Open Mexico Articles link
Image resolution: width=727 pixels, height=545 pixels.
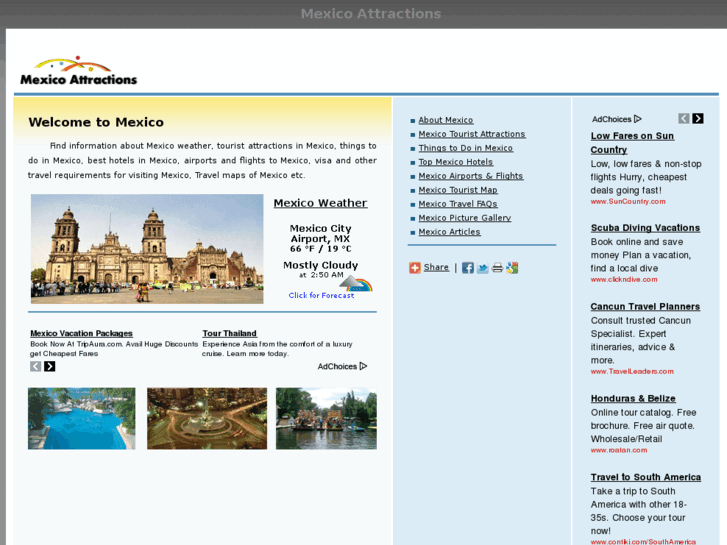tap(449, 231)
